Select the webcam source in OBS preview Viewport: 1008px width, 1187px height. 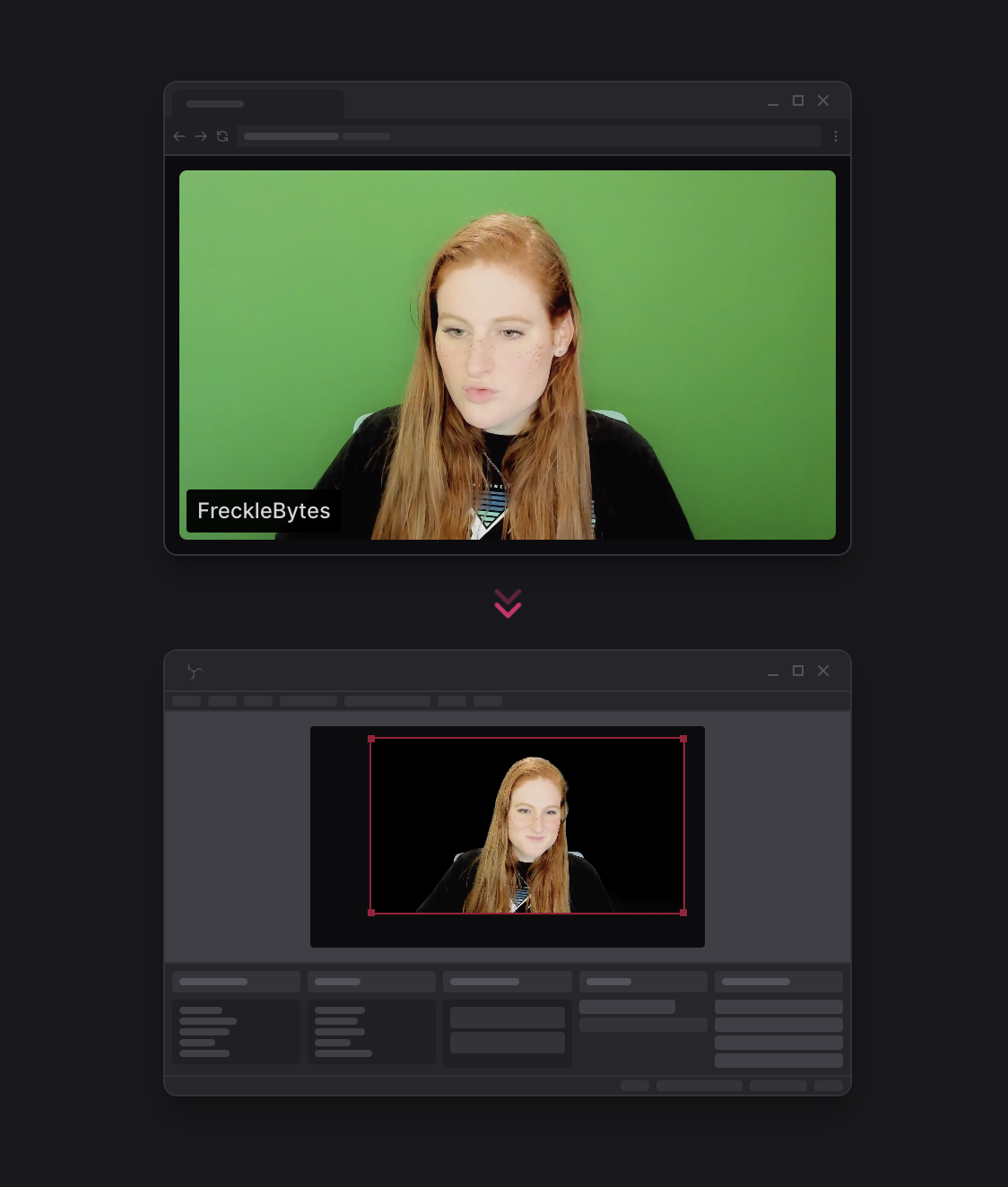click(527, 825)
